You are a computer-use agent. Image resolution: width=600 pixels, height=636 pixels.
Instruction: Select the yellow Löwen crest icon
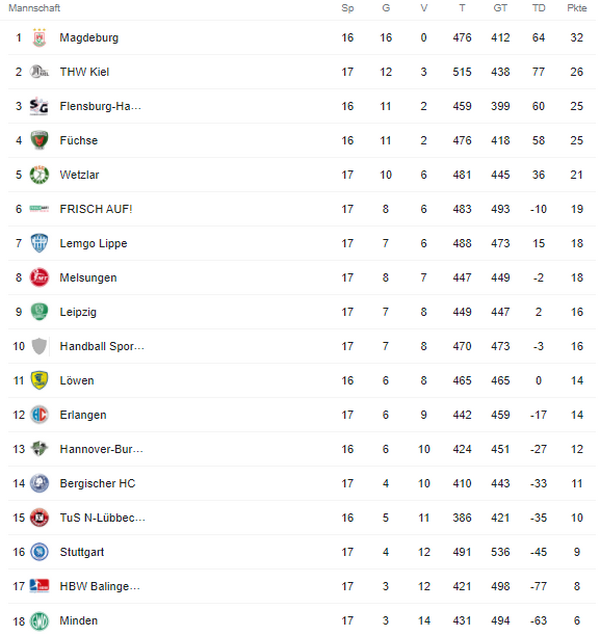[x=39, y=380]
